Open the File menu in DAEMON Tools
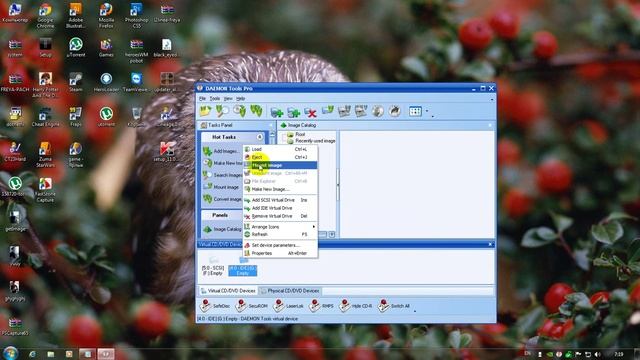 [x=202, y=98]
